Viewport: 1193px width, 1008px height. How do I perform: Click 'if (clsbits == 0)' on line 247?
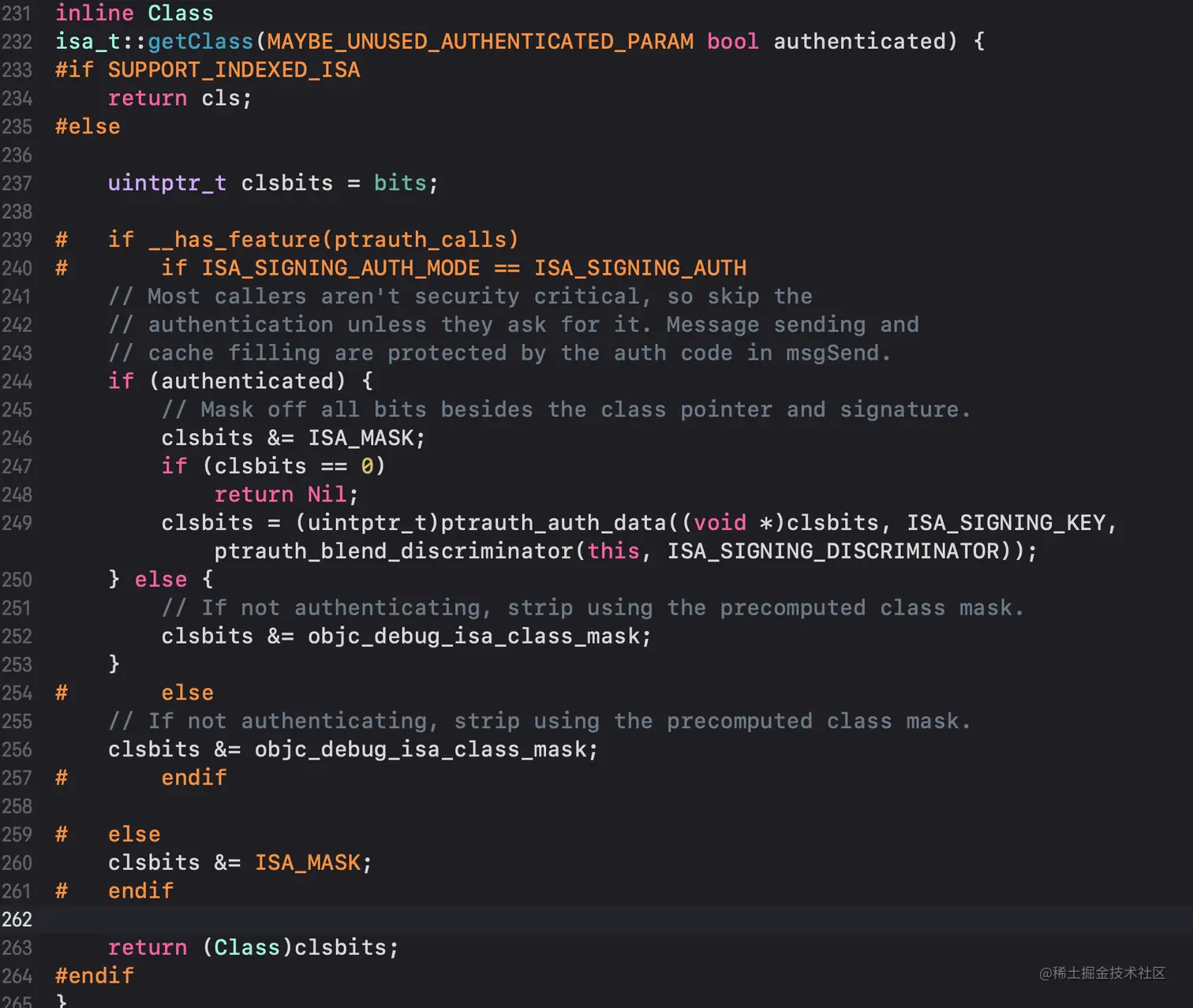click(x=273, y=467)
